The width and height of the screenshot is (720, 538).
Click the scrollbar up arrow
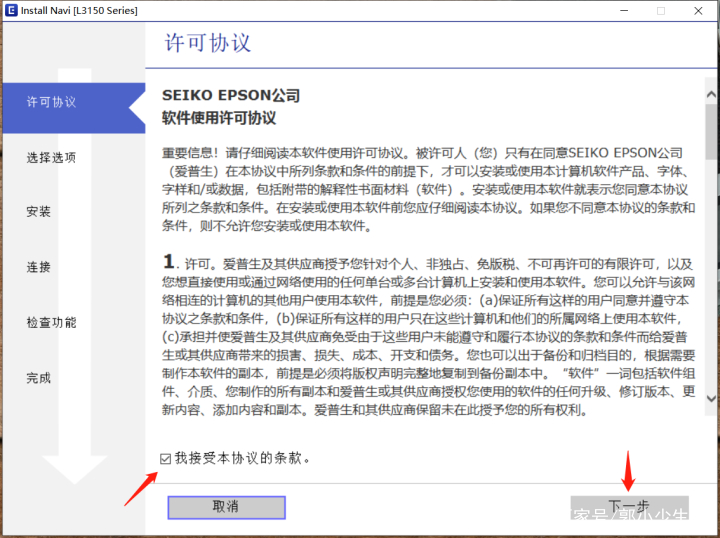(711, 95)
